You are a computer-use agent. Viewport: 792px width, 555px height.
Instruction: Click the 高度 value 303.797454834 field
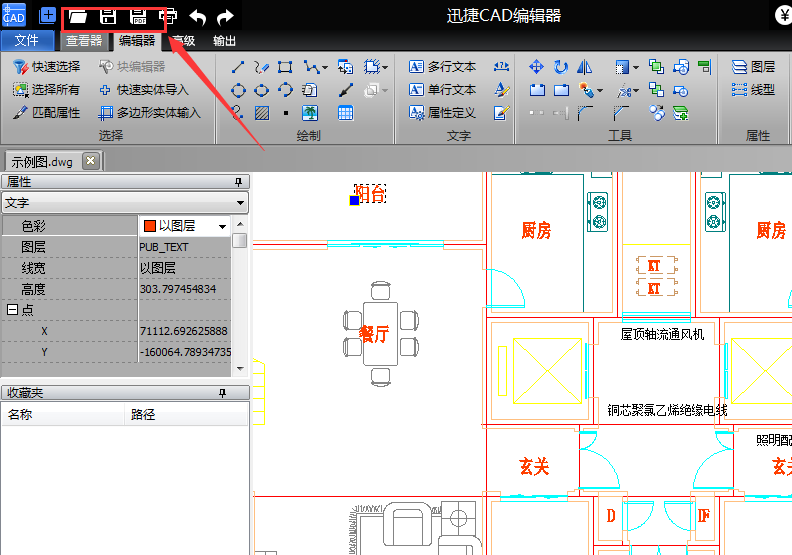pos(184,289)
